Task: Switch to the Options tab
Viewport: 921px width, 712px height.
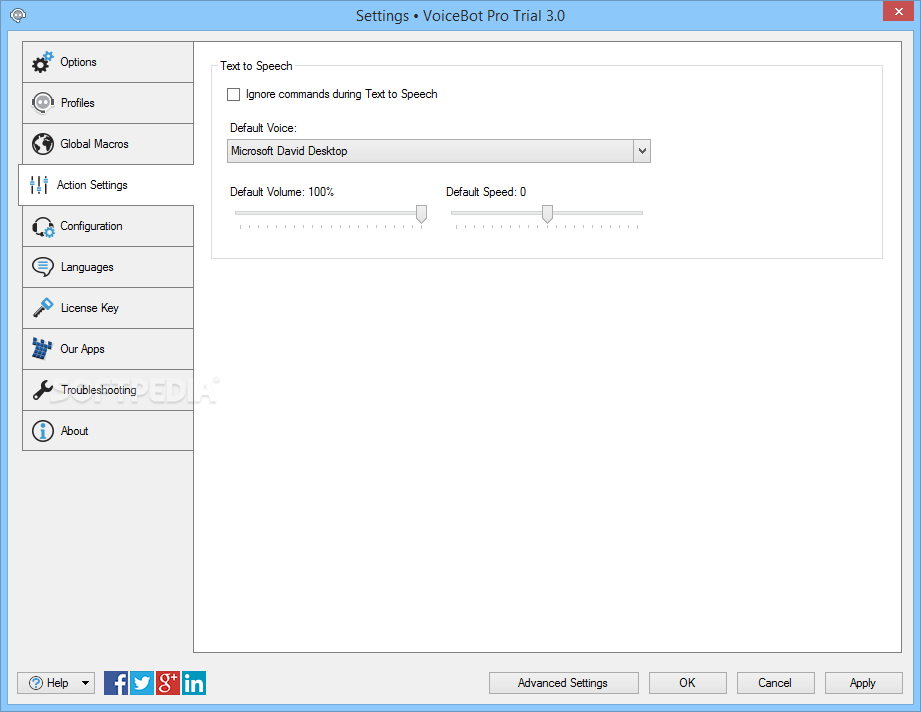Action: pos(108,62)
